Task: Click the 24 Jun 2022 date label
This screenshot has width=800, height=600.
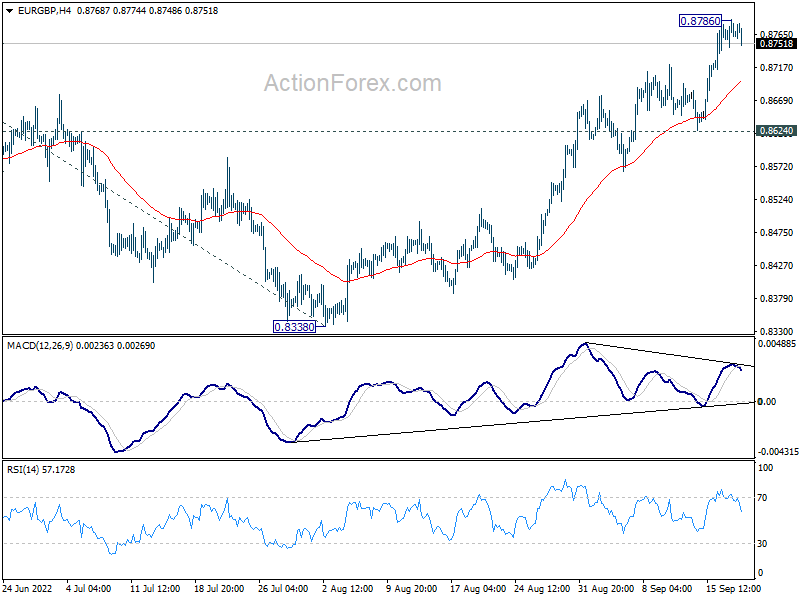Action: [28, 589]
